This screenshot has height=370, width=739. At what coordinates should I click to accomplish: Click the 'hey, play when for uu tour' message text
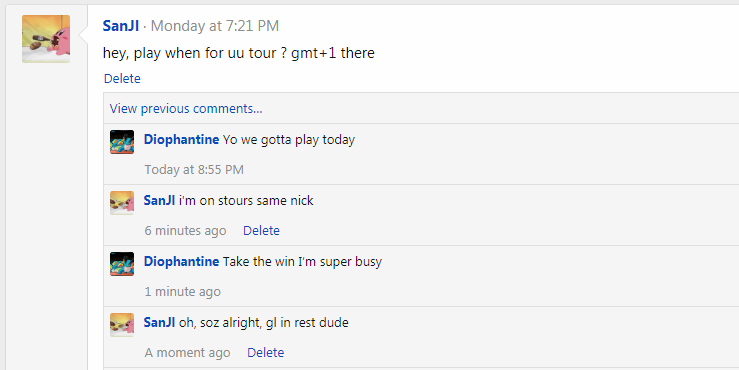coord(238,53)
